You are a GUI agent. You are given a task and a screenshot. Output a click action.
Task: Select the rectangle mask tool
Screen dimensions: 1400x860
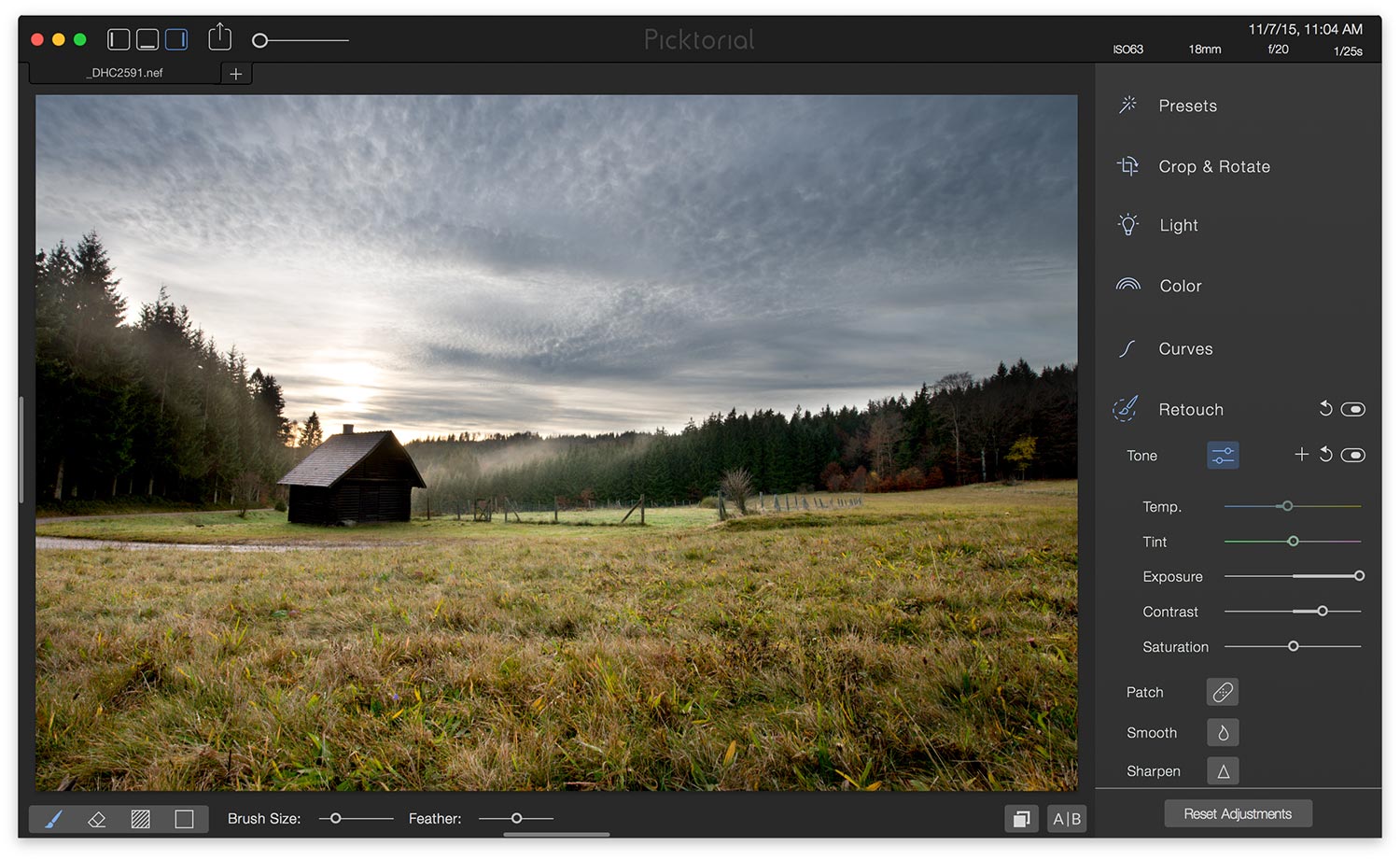click(x=184, y=819)
